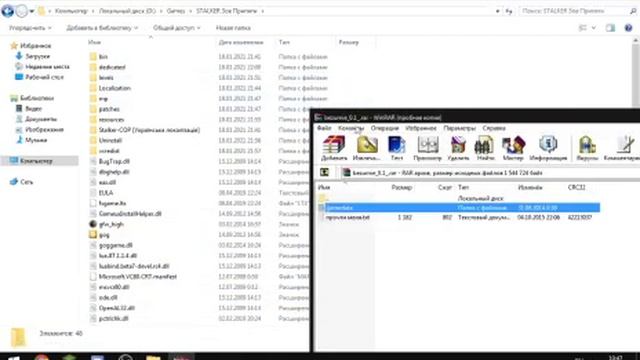Select Libraries (Библиотеки) in navigation pane

click(32, 98)
